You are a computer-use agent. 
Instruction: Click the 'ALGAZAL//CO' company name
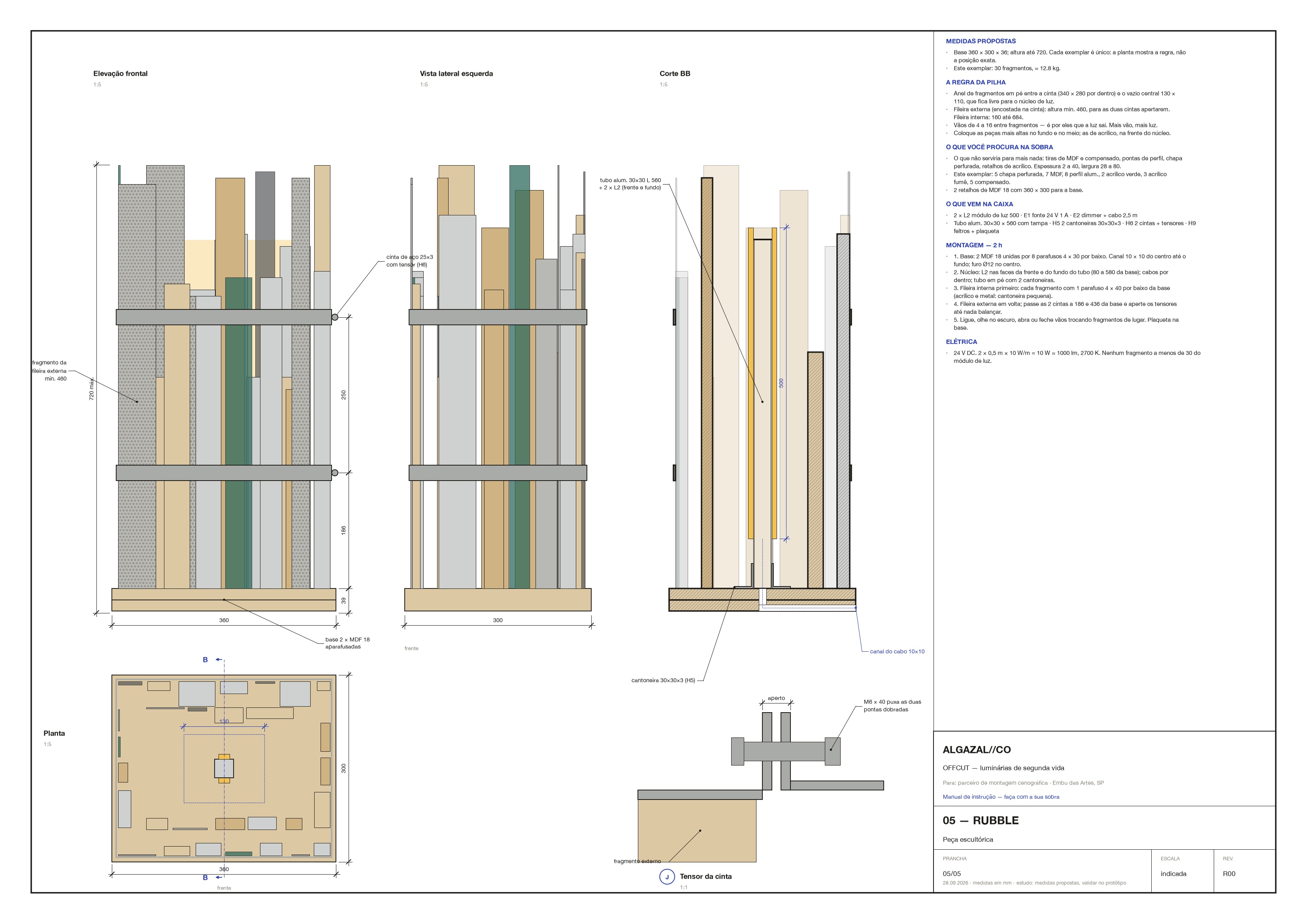coord(977,750)
